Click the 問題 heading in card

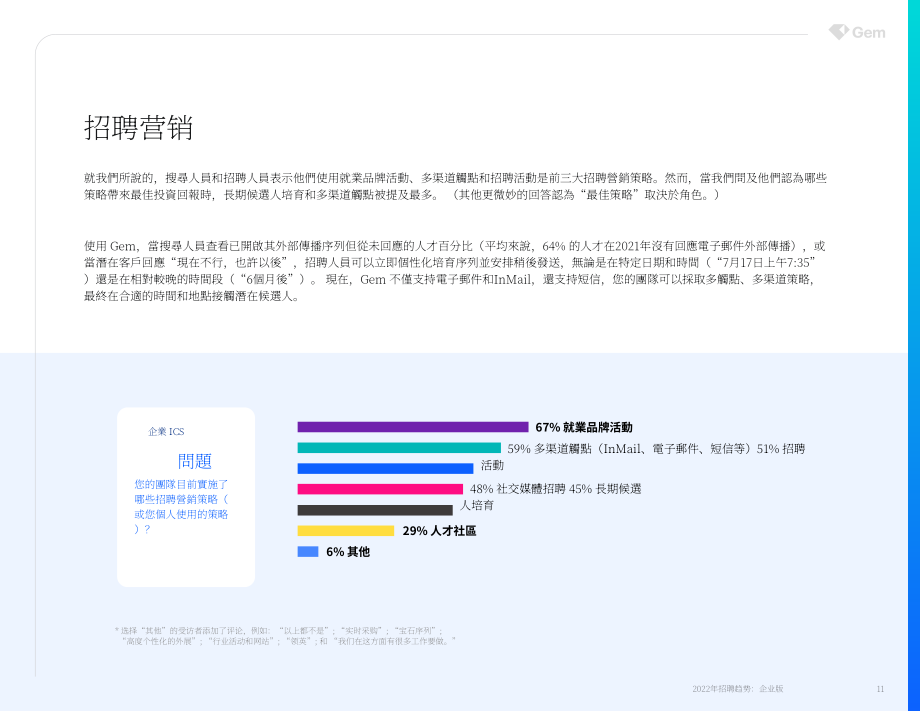tap(194, 461)
